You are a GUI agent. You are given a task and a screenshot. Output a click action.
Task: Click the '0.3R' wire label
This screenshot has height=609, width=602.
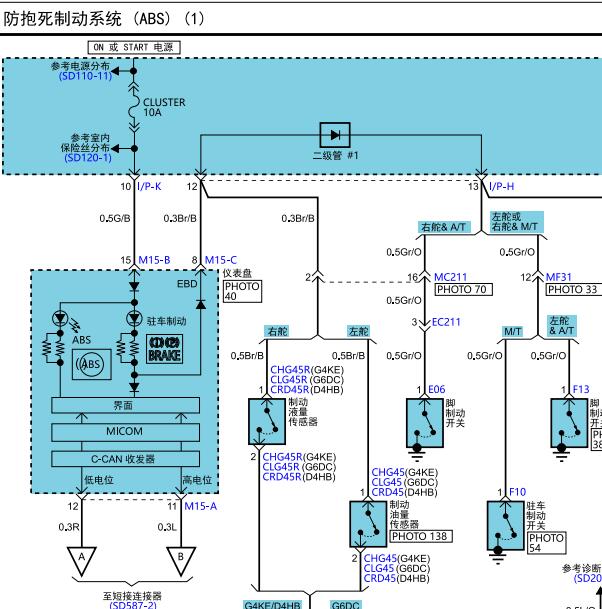(69, 527)
